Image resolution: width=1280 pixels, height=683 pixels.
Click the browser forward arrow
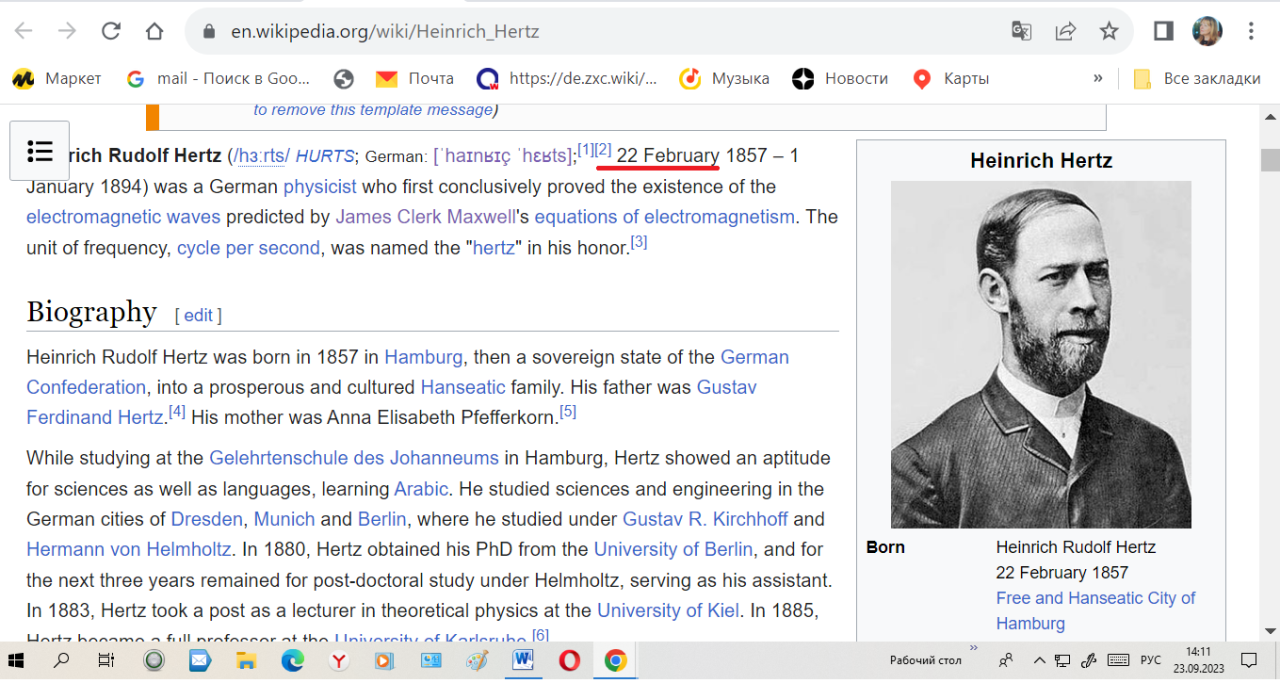point(67,31)
